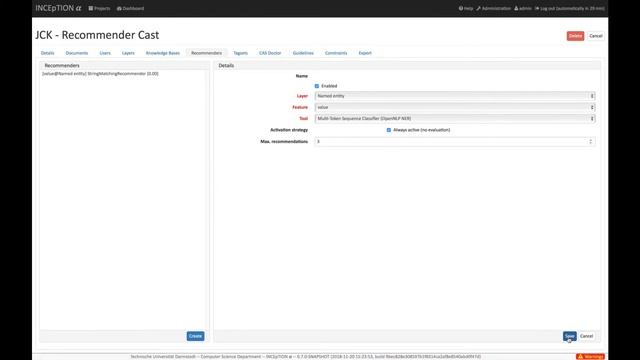The image size is (640, 360).
Task: Click the red Delete project button
Action: point(575,36)
